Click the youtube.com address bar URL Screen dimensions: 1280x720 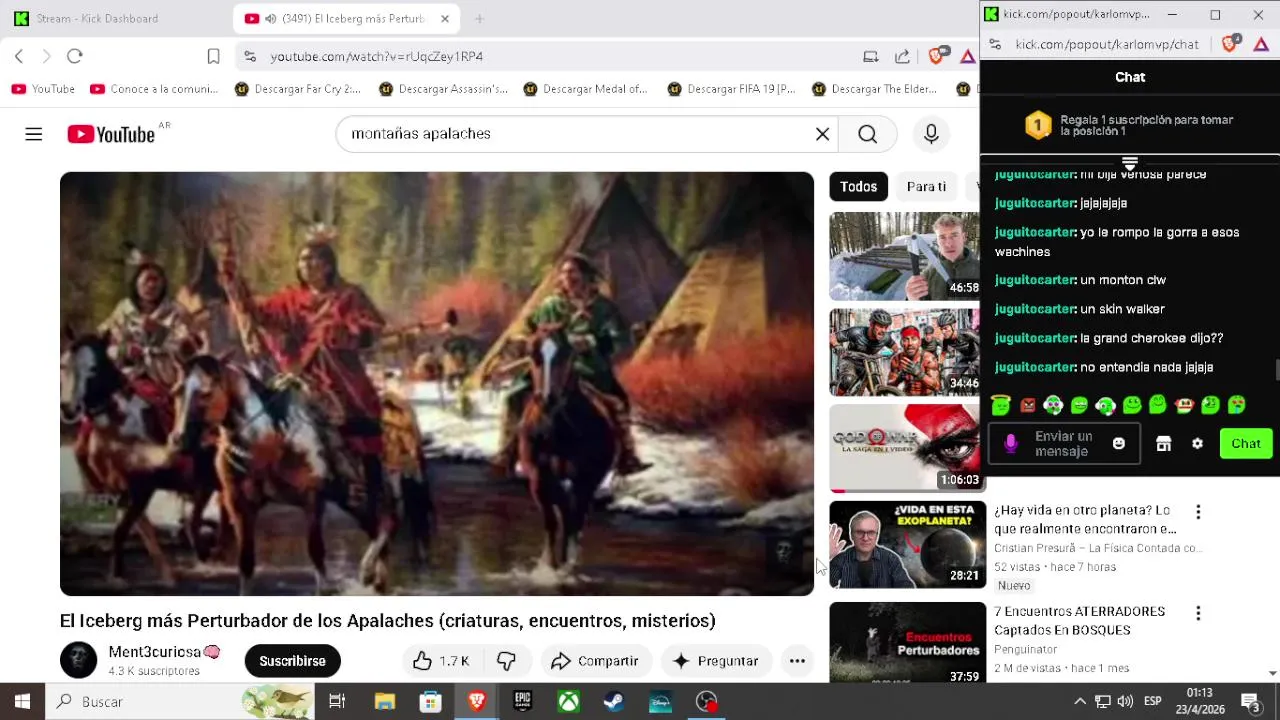click(376, 57)
